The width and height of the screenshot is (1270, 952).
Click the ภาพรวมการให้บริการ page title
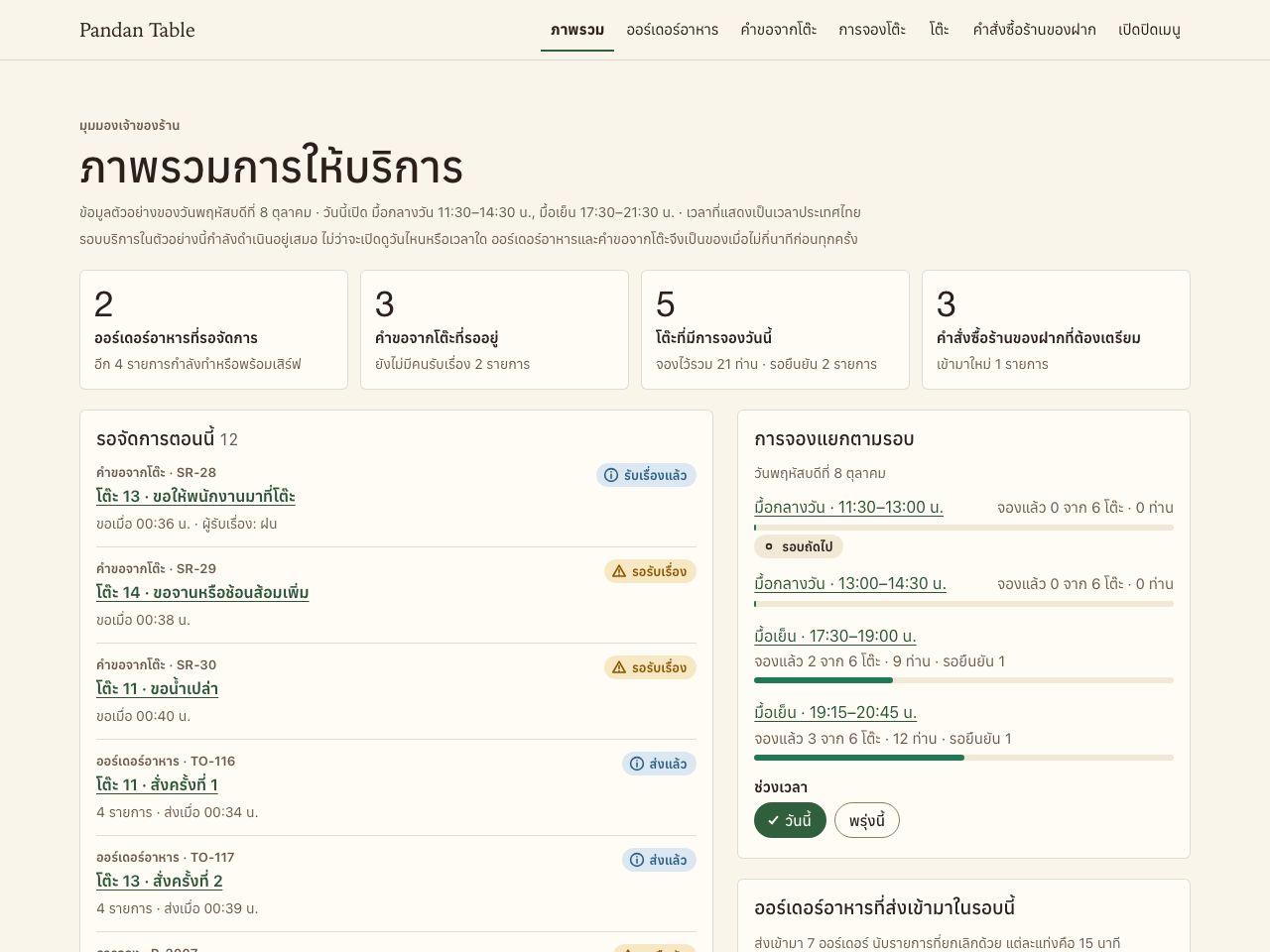click(272, 169)
